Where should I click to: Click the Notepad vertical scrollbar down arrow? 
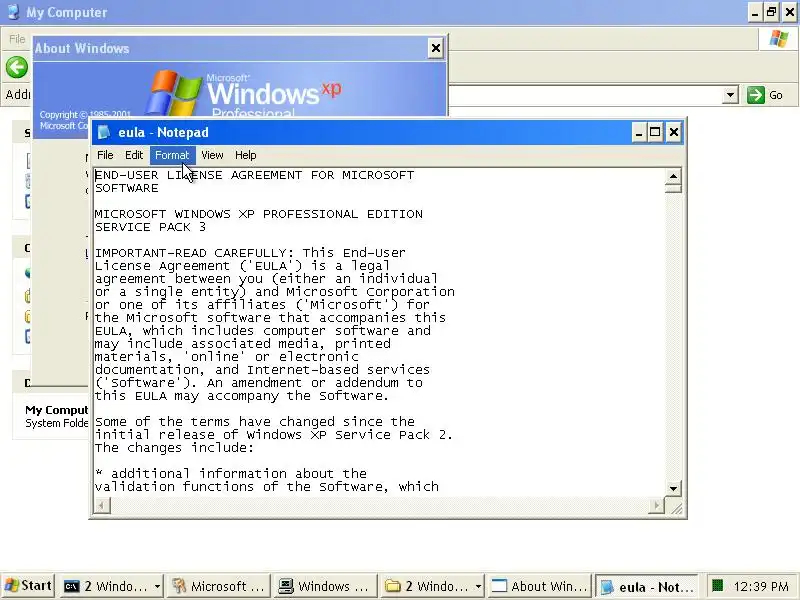point(673,488)
